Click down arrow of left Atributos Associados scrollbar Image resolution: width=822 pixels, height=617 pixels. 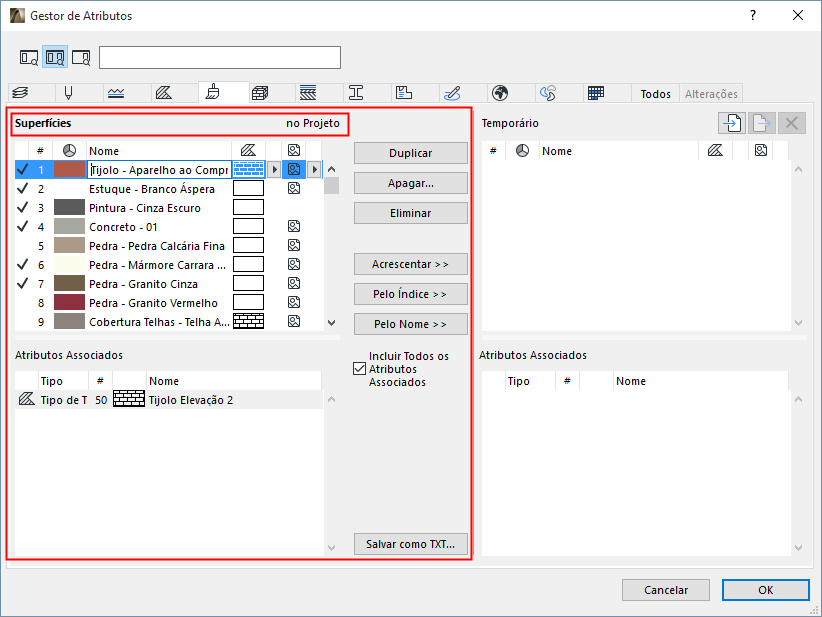(331, 548)
